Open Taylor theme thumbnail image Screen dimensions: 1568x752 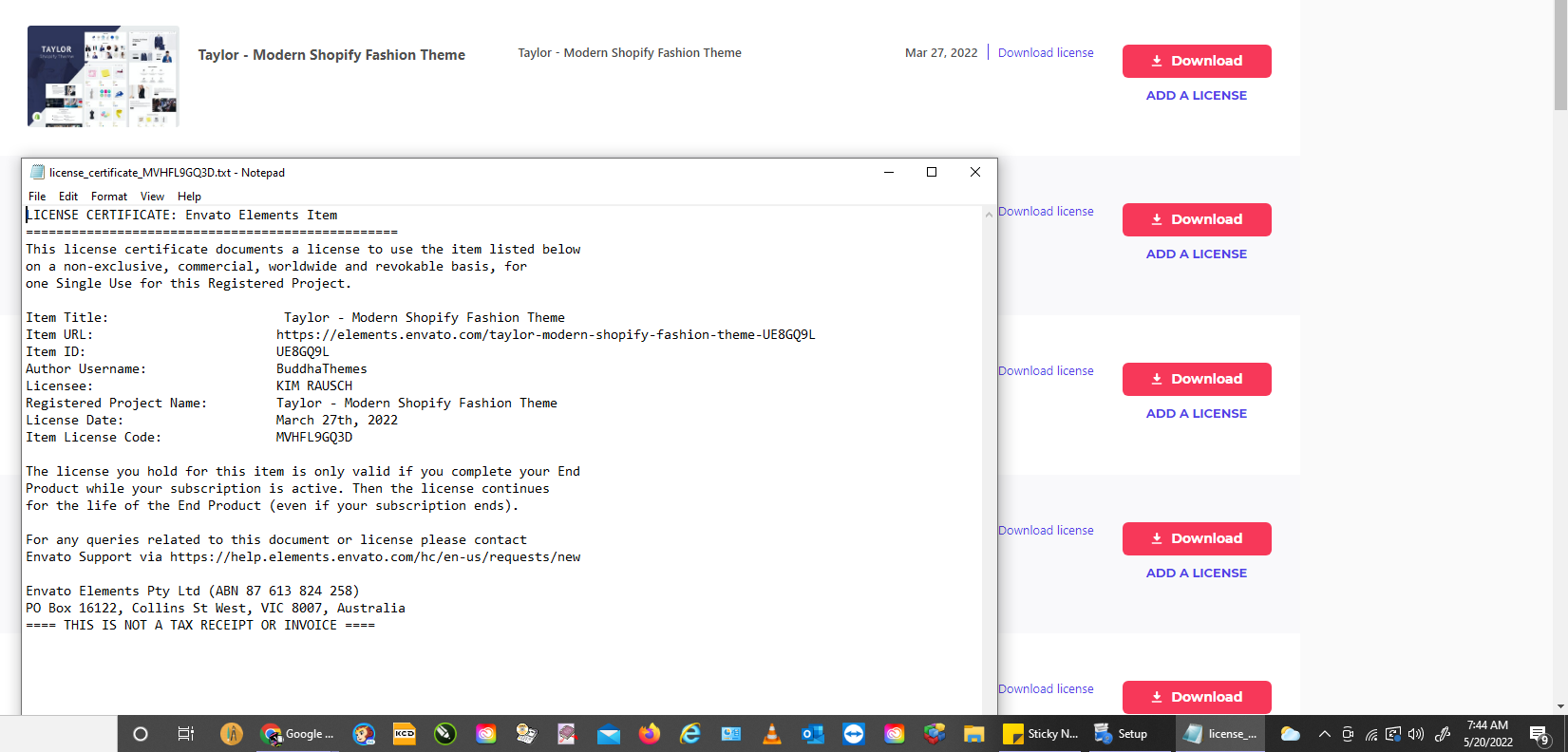pyautogui.click(x=104, y=76)
